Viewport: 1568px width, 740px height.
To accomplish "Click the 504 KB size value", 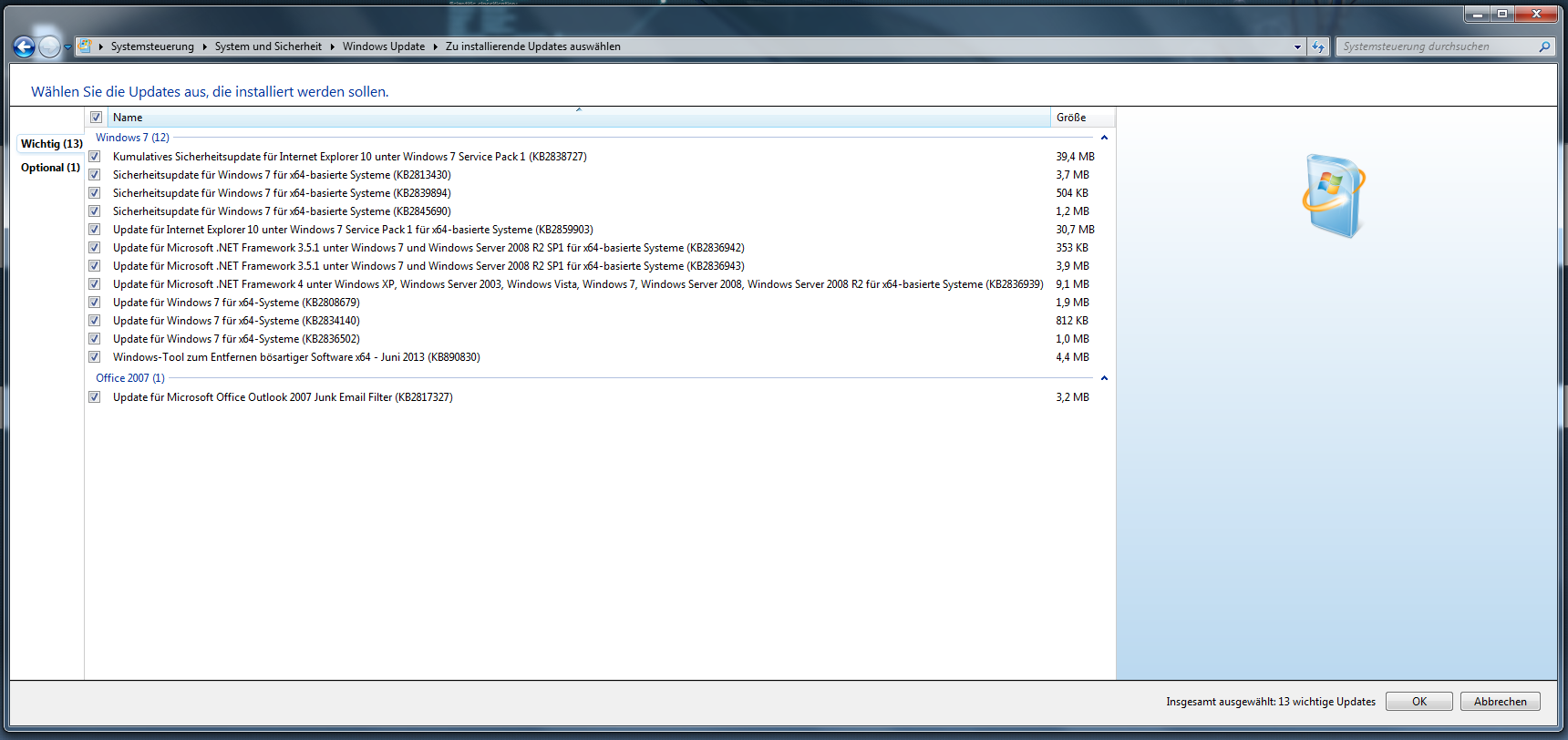I will pyautogui.click(x=1072, y=193).
